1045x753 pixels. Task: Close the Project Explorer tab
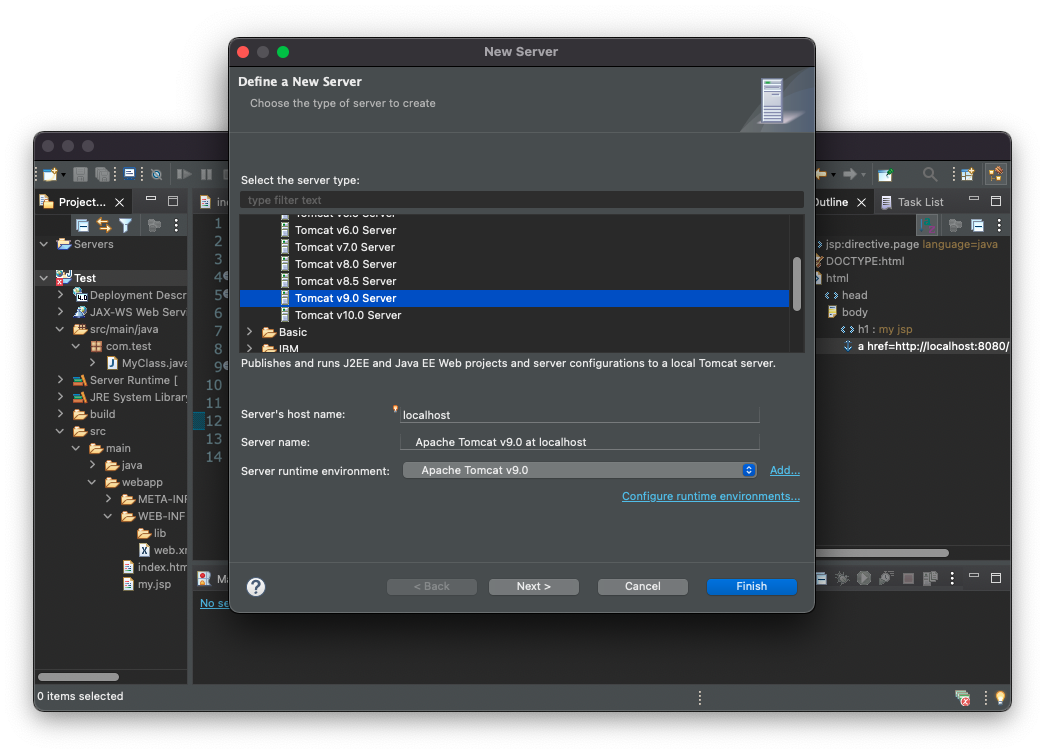coord(119,202)
